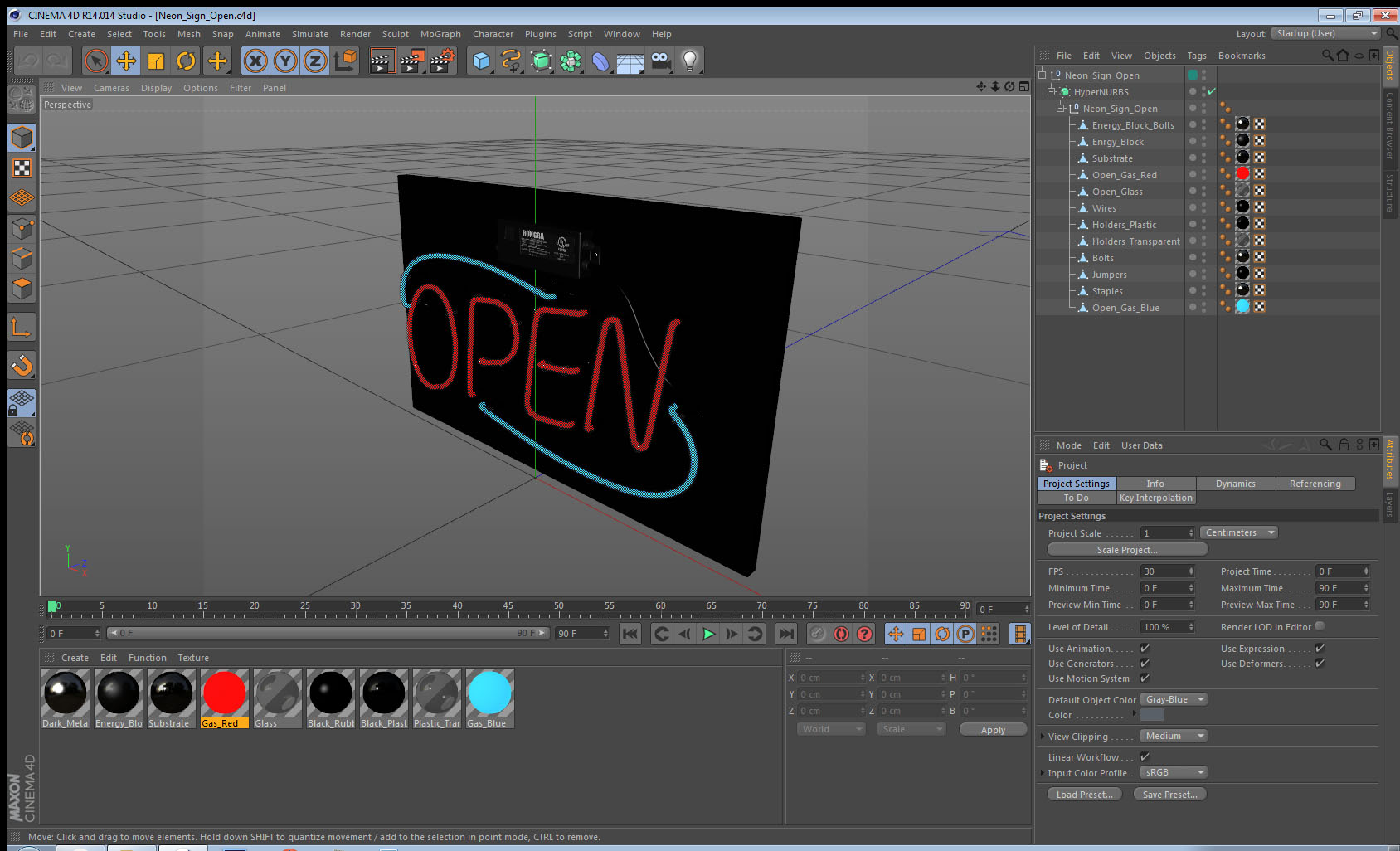Open the Sculpt menu
Image resolution: width=1400 pixels, height=851 pixels.
click(396, 34)
